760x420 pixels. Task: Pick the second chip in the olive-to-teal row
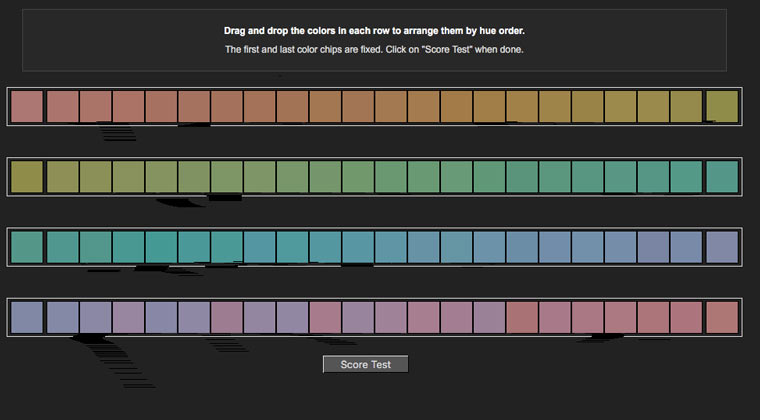pyautogui.click(x=63, y=177)
